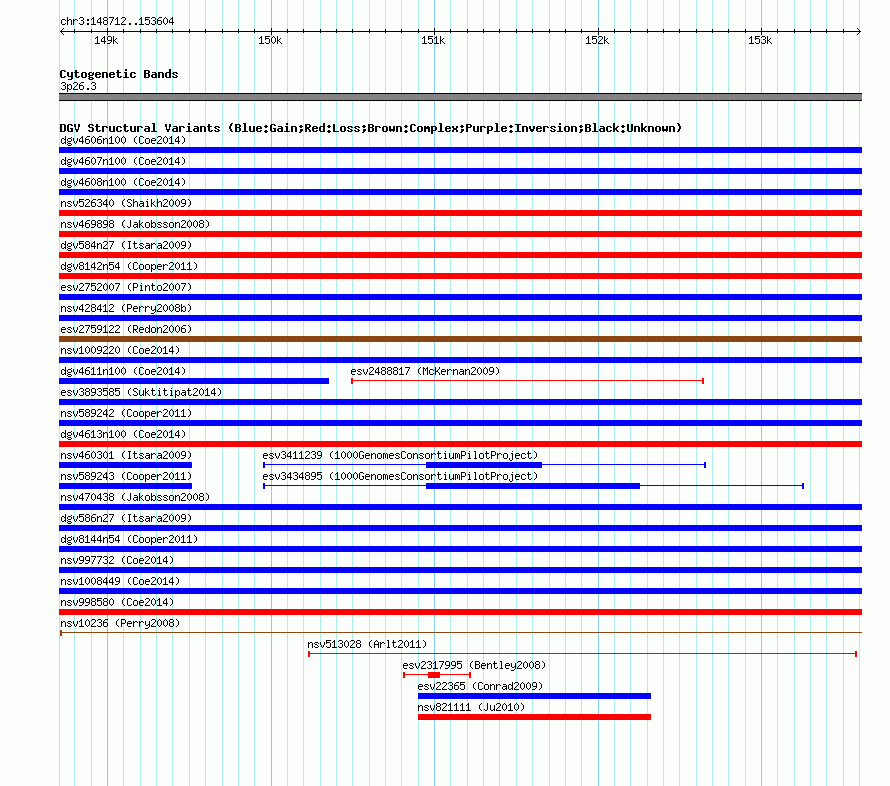Select esv3893585 (Suktitipat2014) variant
This screenshot has height=786, width=890.
point(141,392)
